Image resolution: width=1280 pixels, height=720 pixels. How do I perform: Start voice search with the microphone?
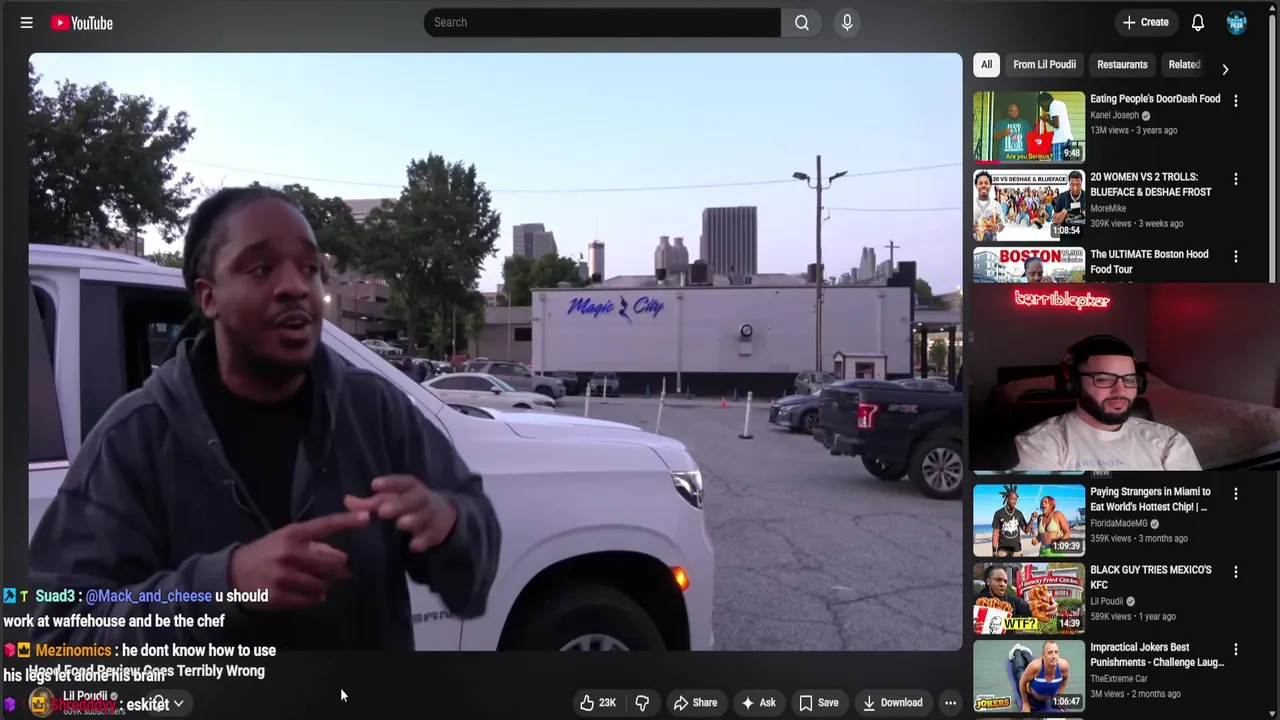click(847, 22)
